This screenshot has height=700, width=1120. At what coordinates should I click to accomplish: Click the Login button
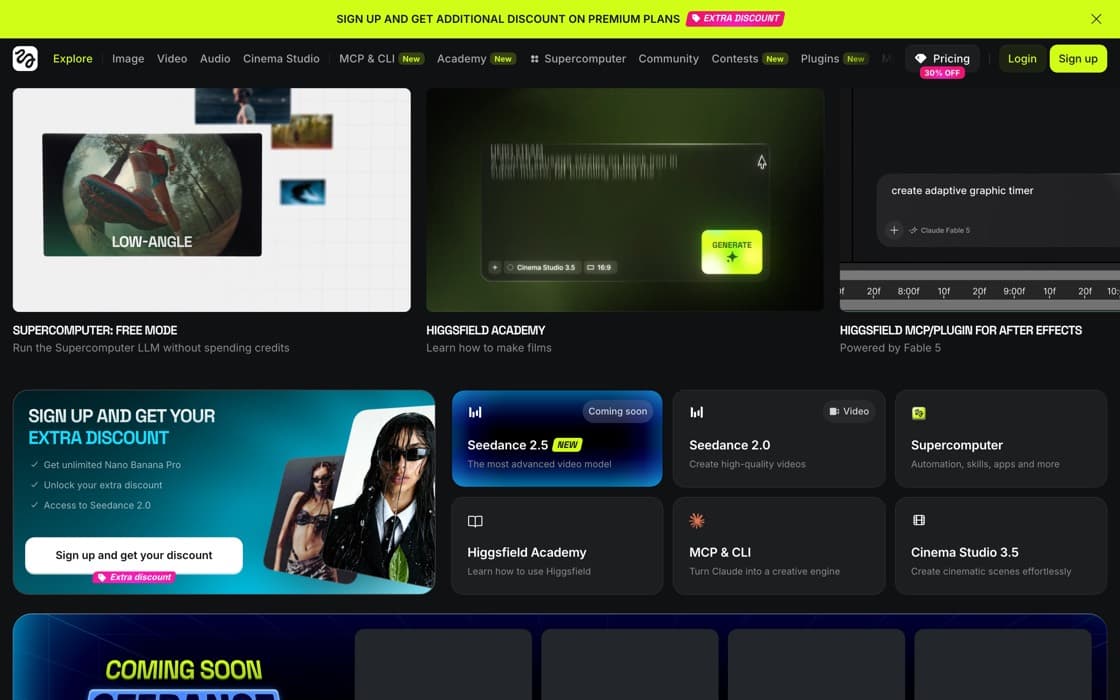pos(1022,59)
